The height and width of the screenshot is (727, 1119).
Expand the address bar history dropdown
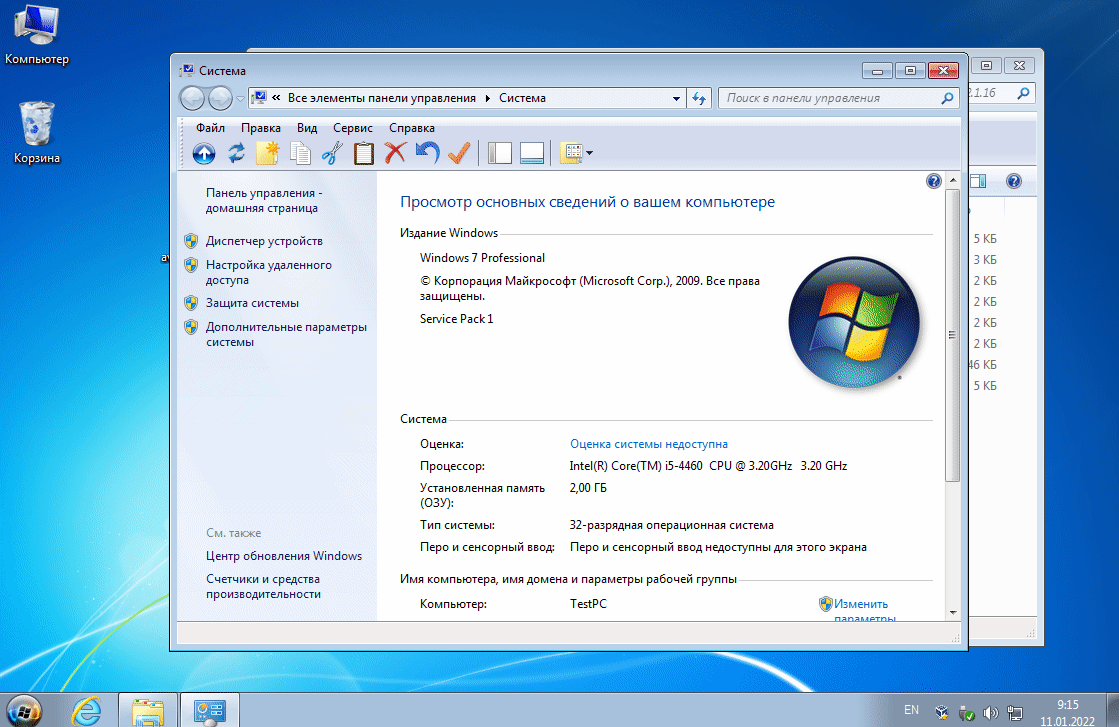click(x=676, y=98)
